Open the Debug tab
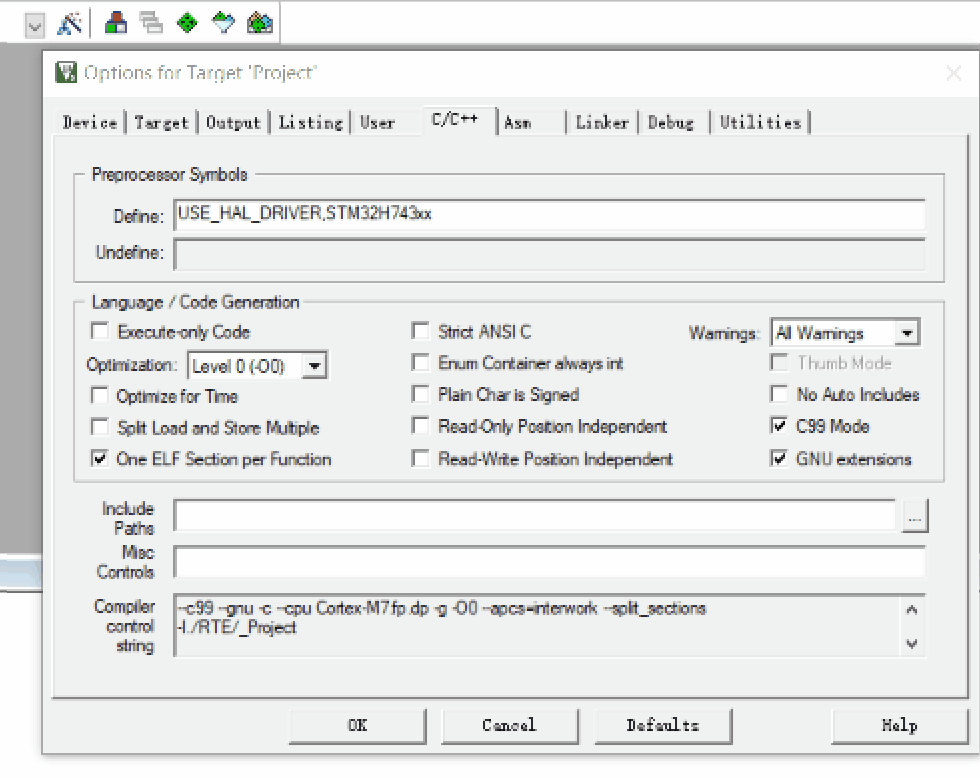 pos(671,122)
